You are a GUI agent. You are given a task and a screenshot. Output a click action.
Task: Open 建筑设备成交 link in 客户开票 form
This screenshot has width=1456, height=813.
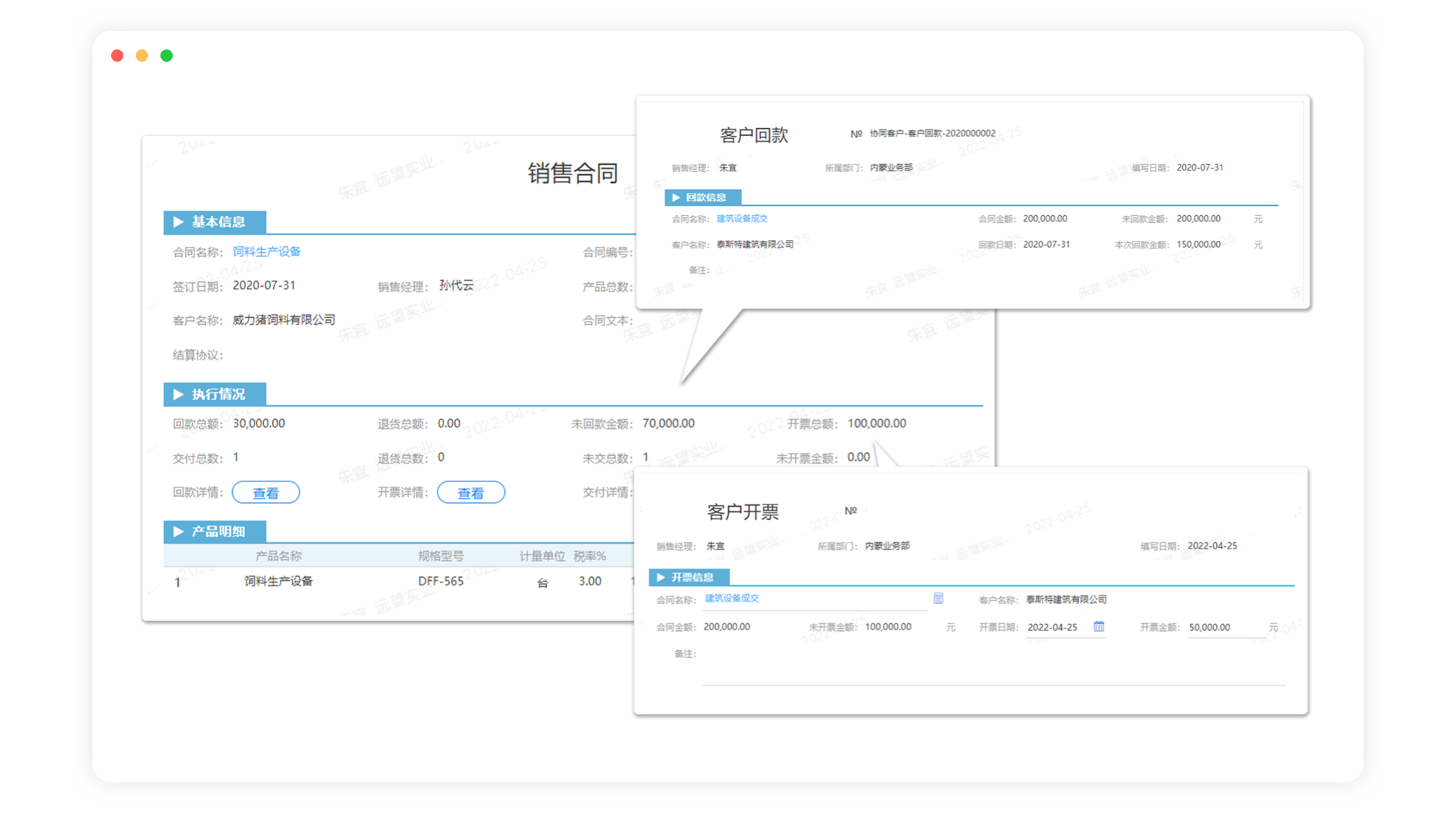point(732,599)
